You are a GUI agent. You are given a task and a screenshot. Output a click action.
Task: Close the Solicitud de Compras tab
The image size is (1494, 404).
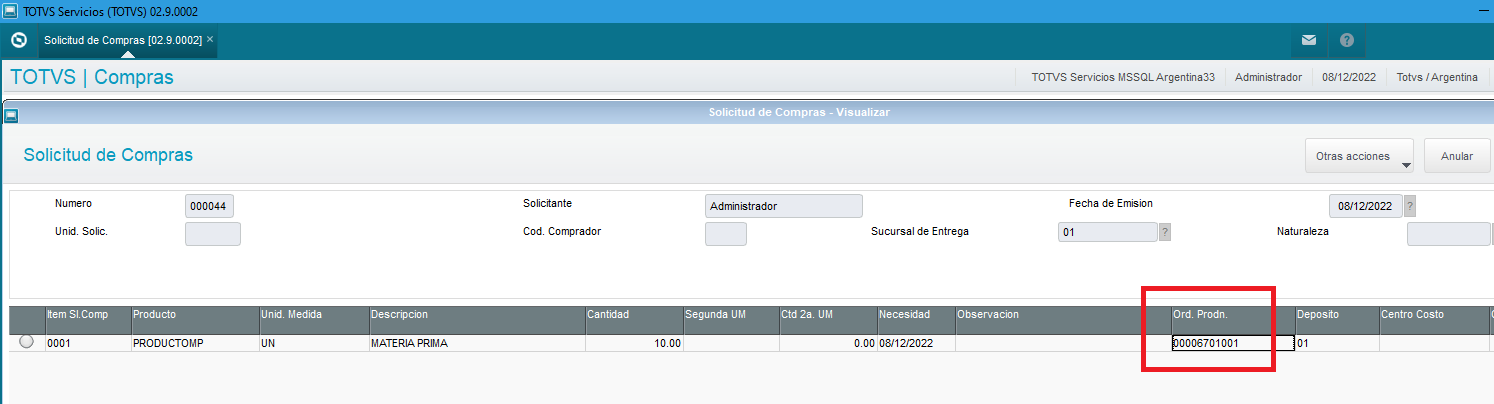pos(210,39)
